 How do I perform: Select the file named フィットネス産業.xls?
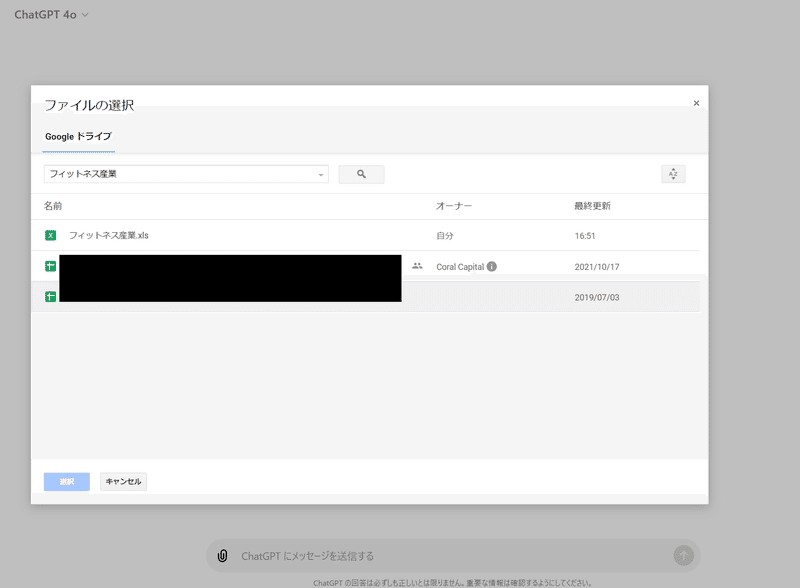point(108,236)
